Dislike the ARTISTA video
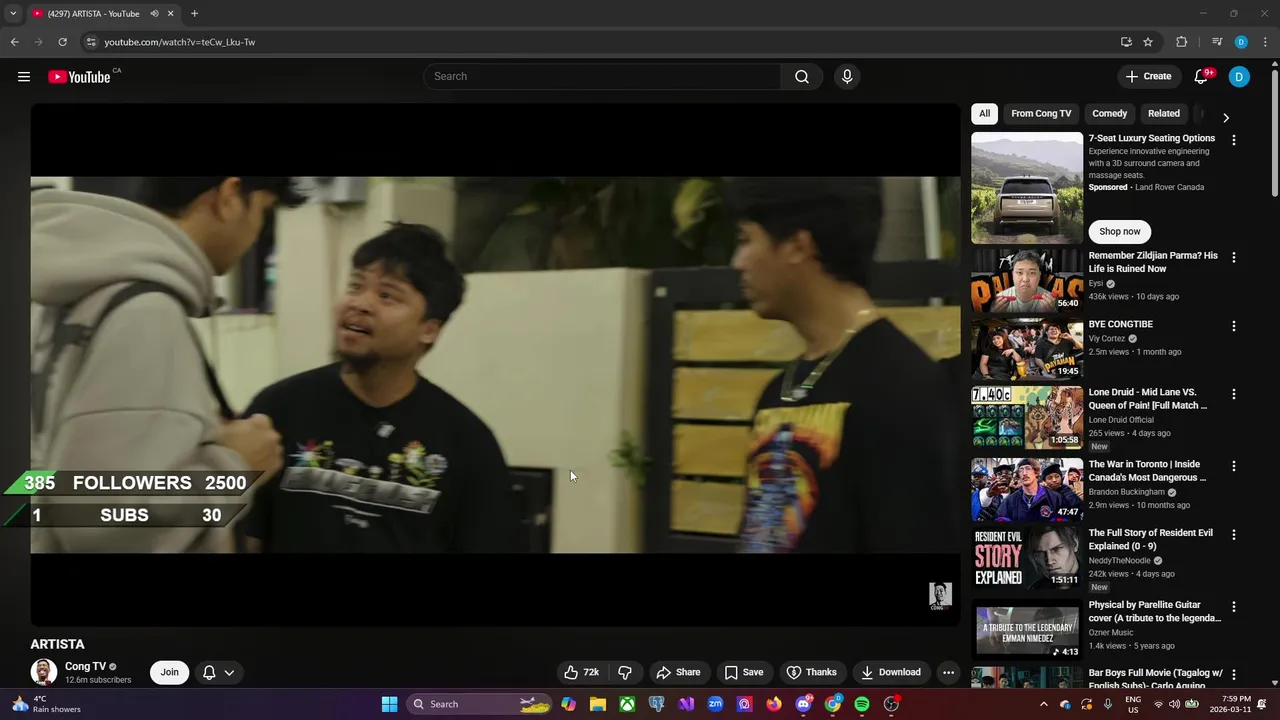This screenshot has width=1280, height=720. [x=625, y=672]
